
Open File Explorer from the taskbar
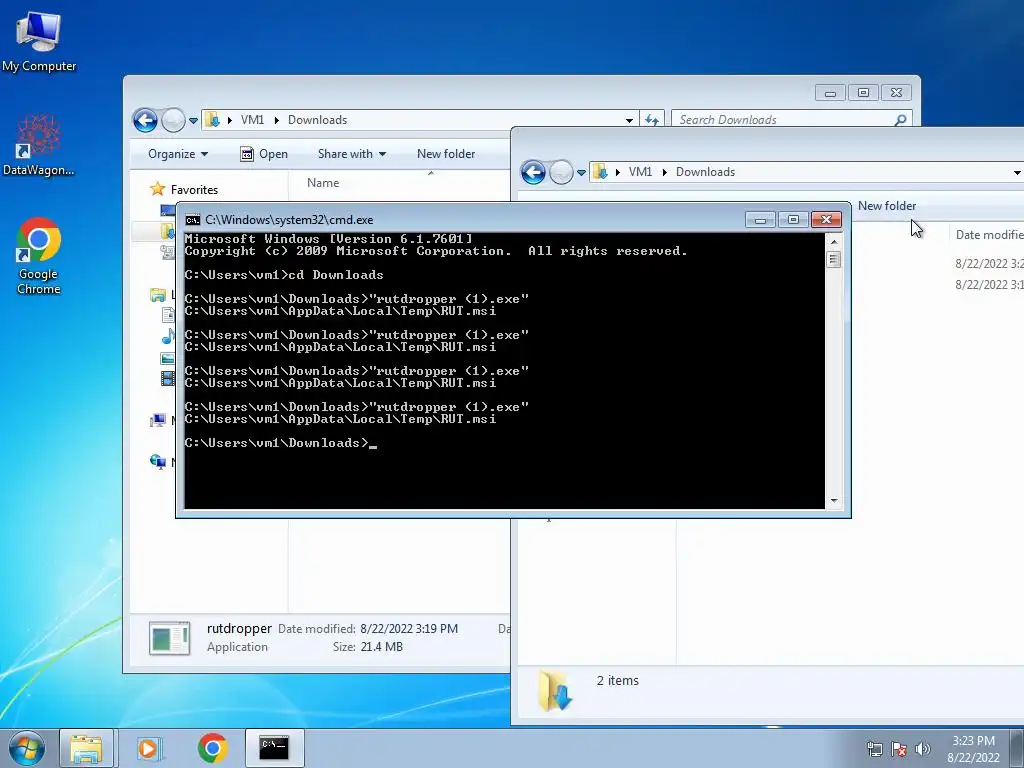pyautogui.click(x=86, y=748)
